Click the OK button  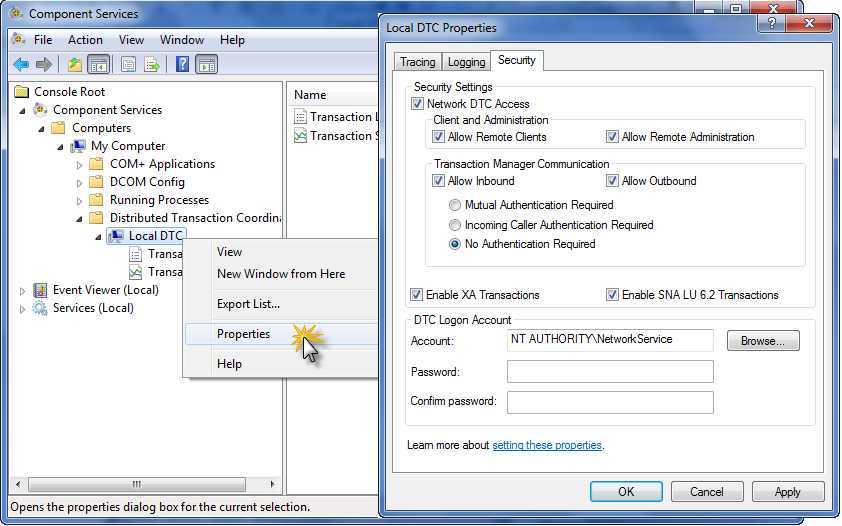[626, 492]
